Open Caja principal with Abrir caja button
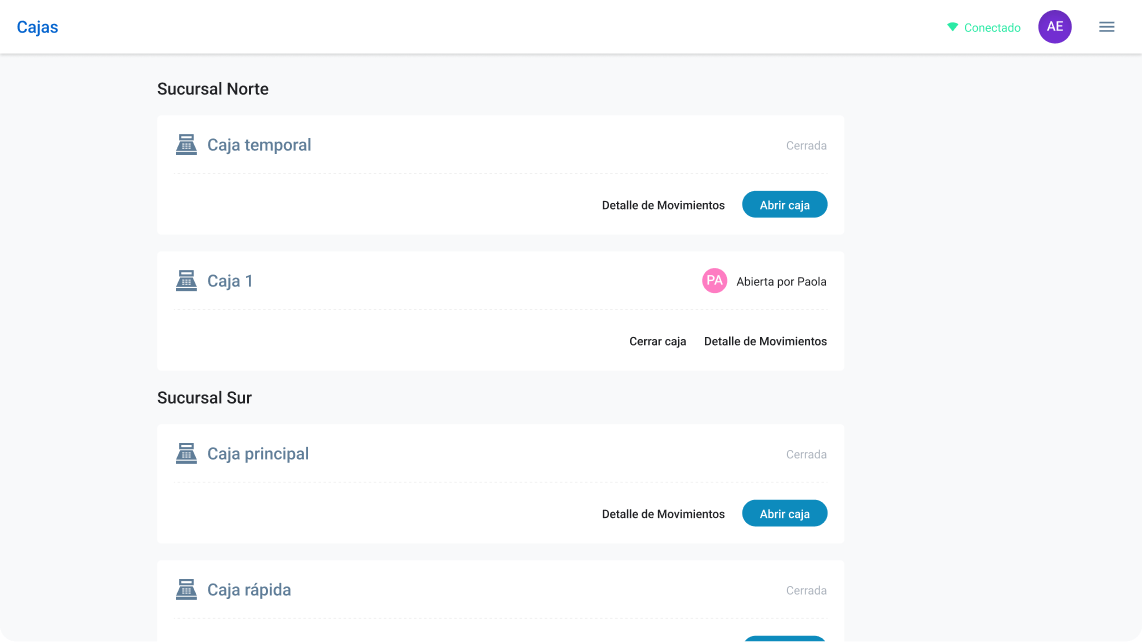This screenshot has height=642, width=1142. pyautogui.click(x=784, y=514)
